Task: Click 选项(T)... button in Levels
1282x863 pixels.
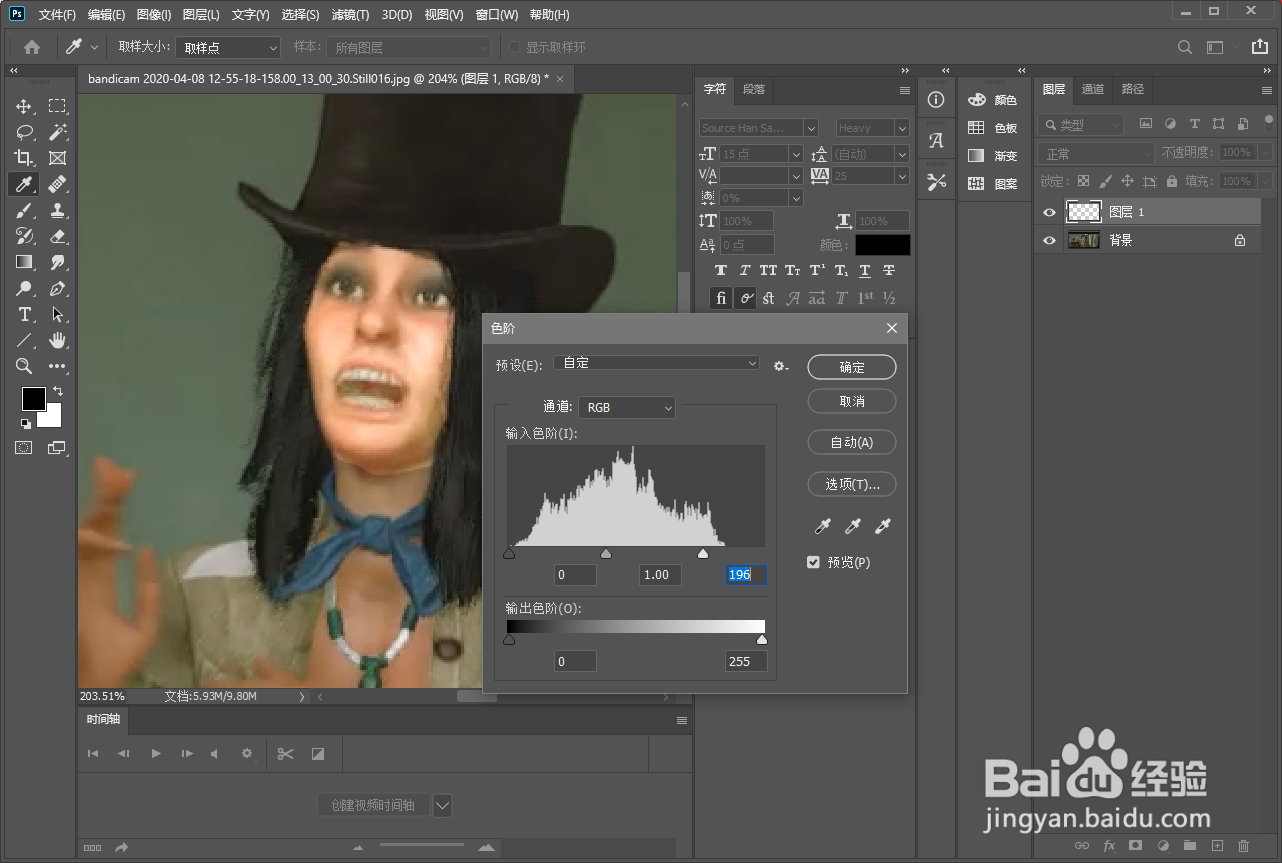Action: click(x=852, y=484)
